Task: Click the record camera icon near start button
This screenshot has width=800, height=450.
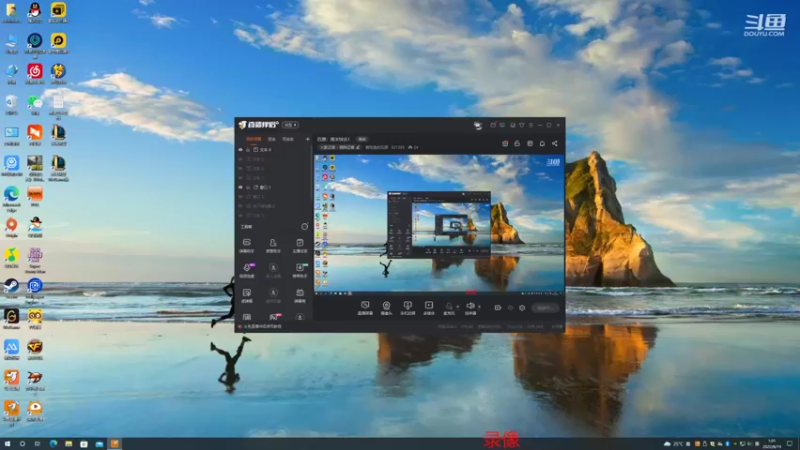Action: (497, 308)
